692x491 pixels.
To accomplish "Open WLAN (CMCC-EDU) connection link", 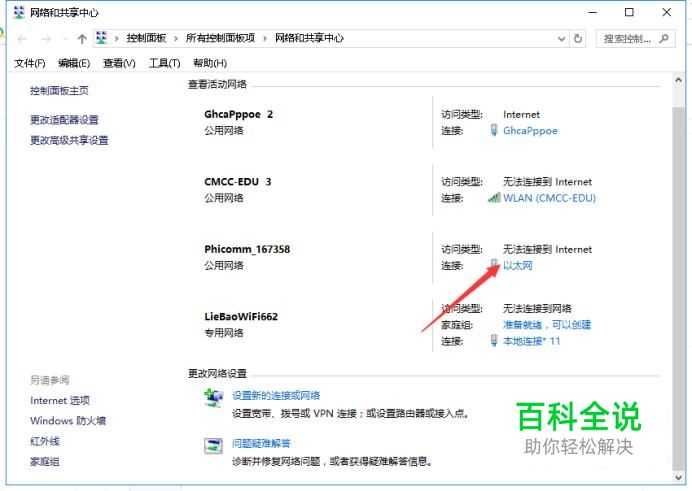I will [x=549, y=198].
